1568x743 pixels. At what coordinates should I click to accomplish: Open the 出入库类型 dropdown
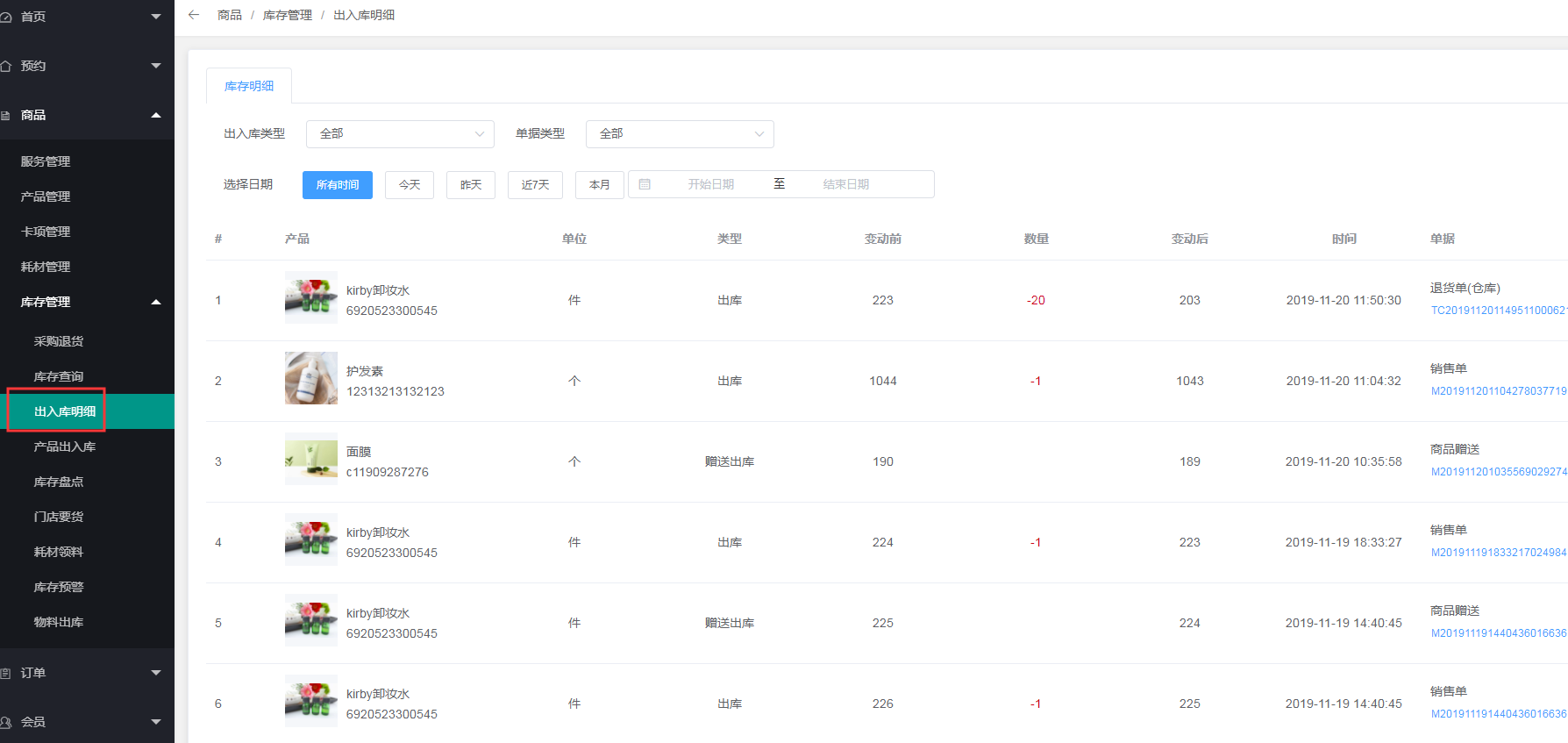click(x=400, y=134)
